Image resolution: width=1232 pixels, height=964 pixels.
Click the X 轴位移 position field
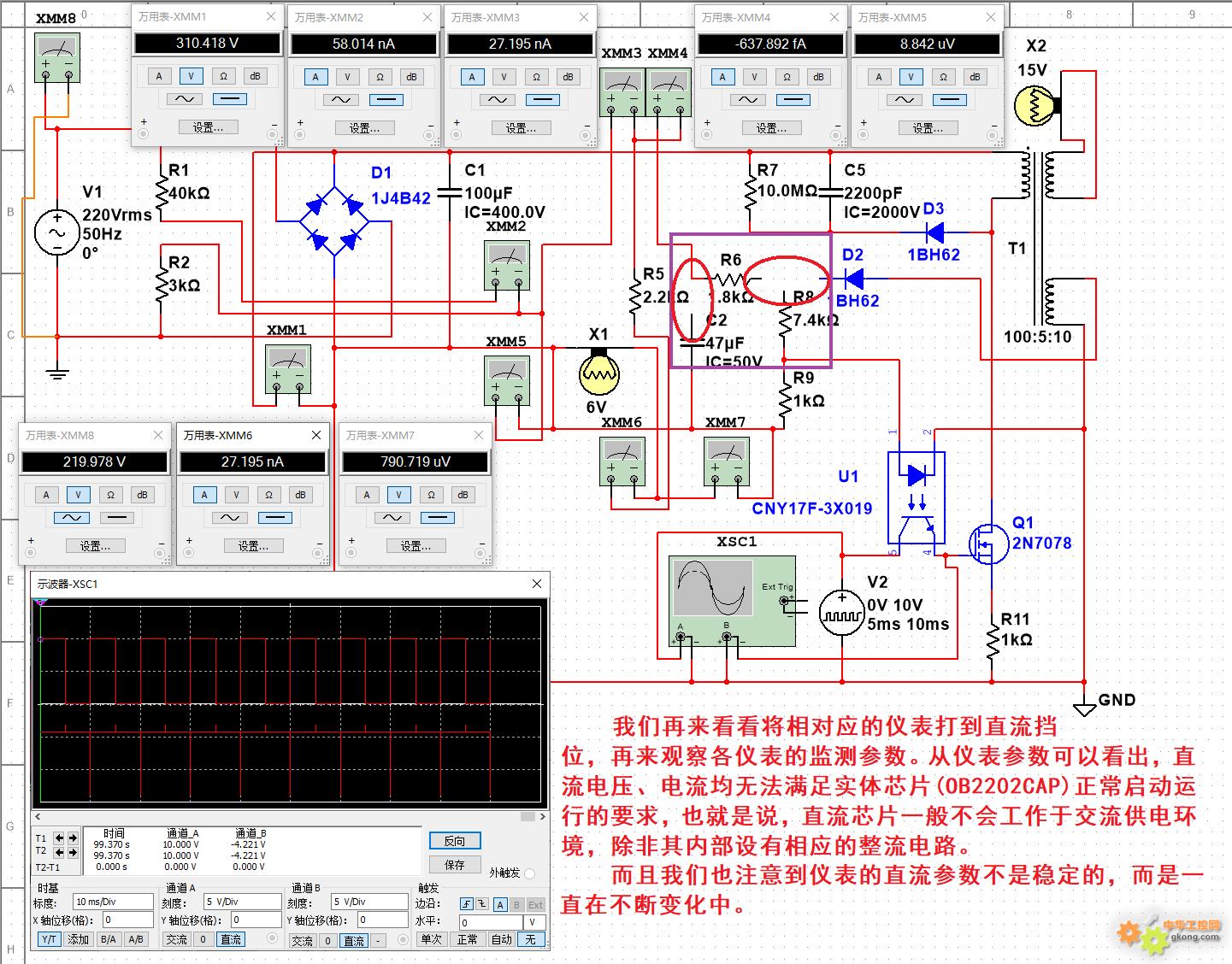(127, 920)
